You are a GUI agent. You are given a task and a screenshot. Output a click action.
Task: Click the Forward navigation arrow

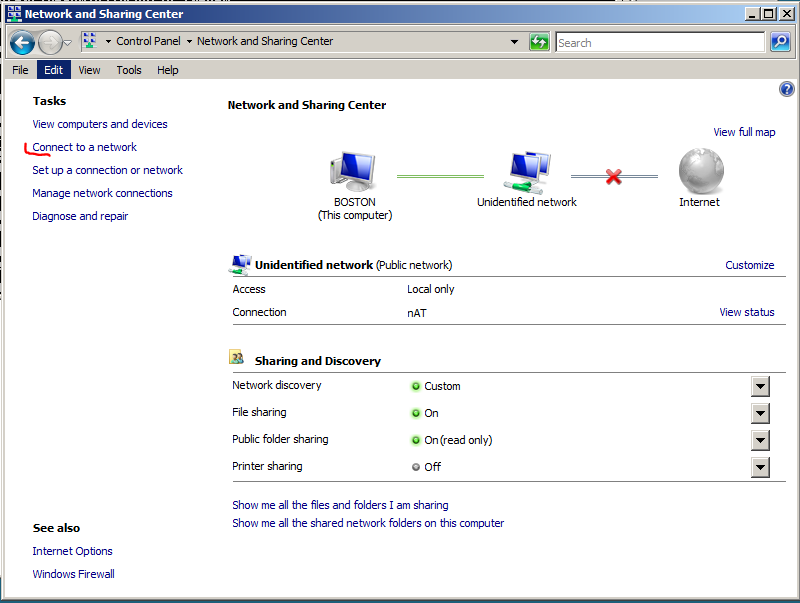[x=50, y=42]
